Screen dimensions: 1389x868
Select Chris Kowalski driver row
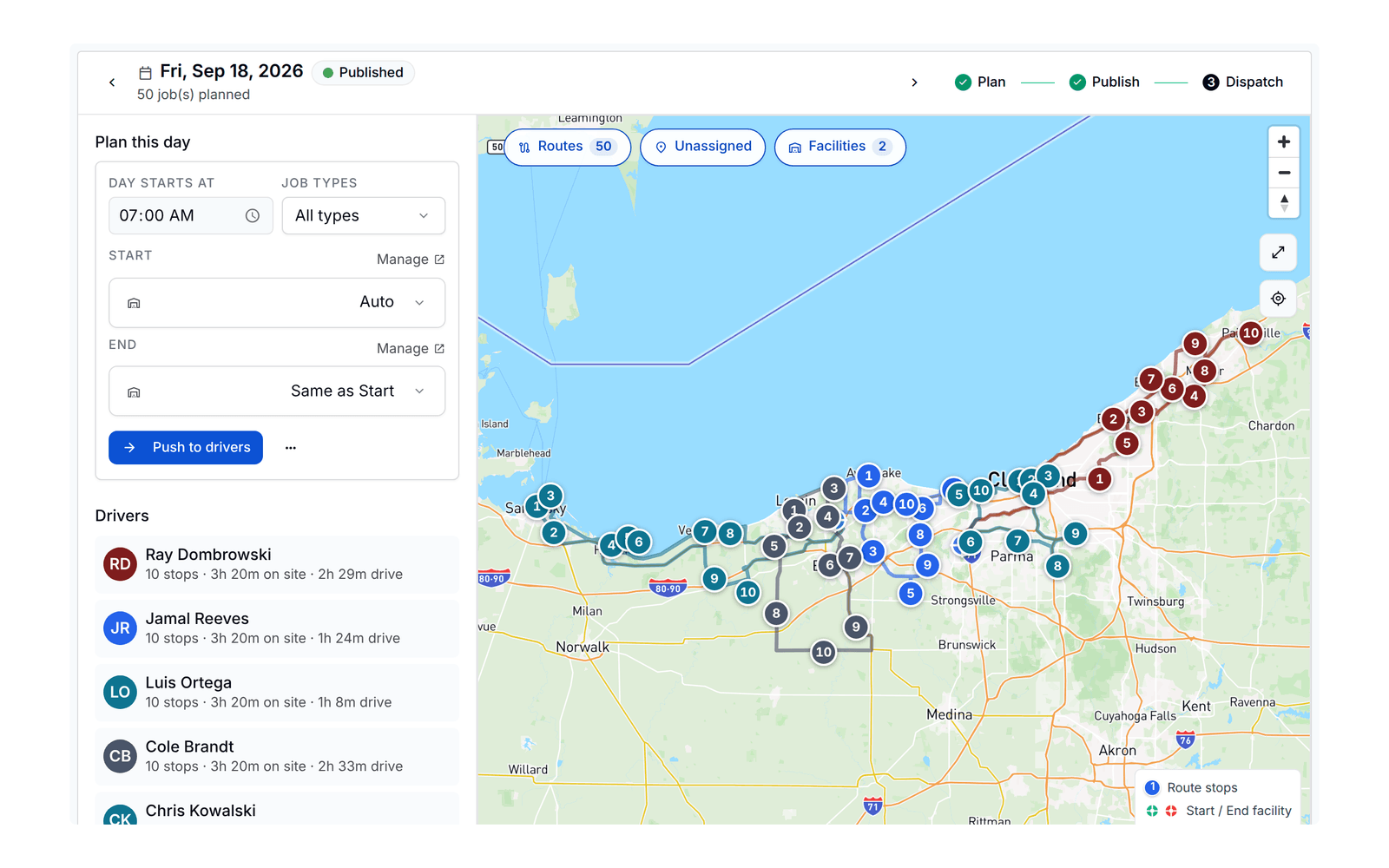pyautogui.click(x=277, y=809)
